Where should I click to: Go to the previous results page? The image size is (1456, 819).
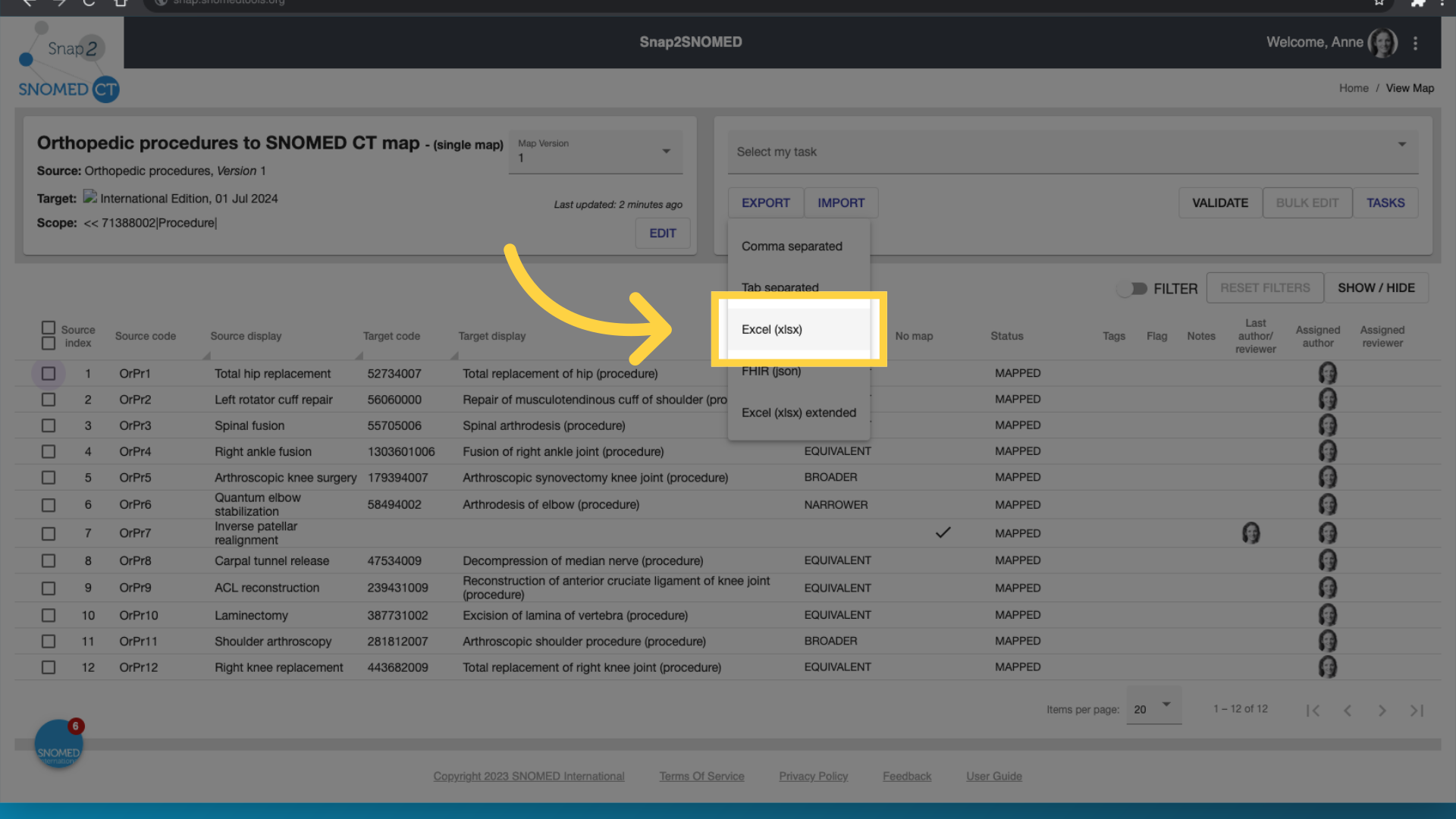point(1348,711)
